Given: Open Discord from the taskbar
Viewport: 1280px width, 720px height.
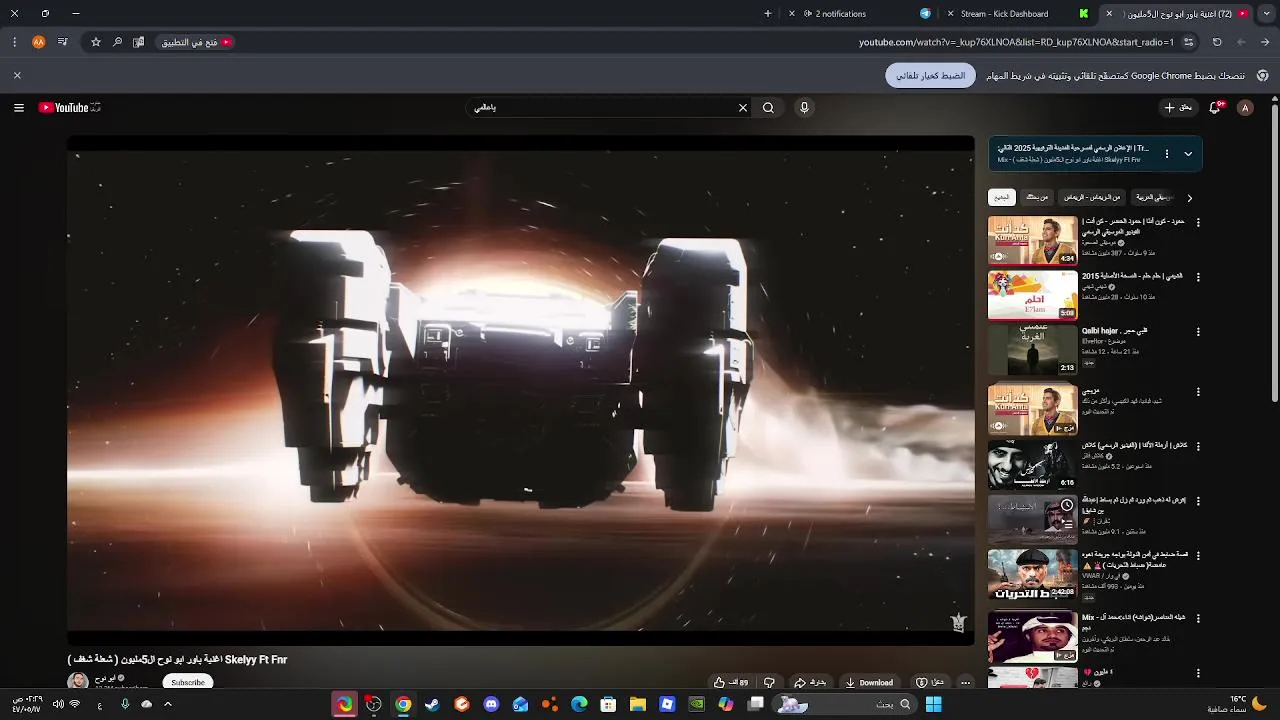Looking at the screenshot, I should [x=491, y=705].
